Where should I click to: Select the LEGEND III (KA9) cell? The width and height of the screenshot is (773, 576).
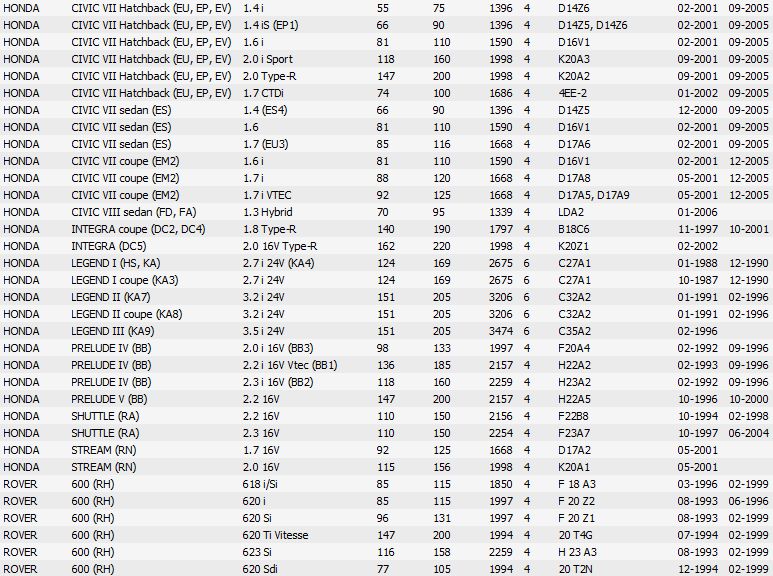coord(112,331)
